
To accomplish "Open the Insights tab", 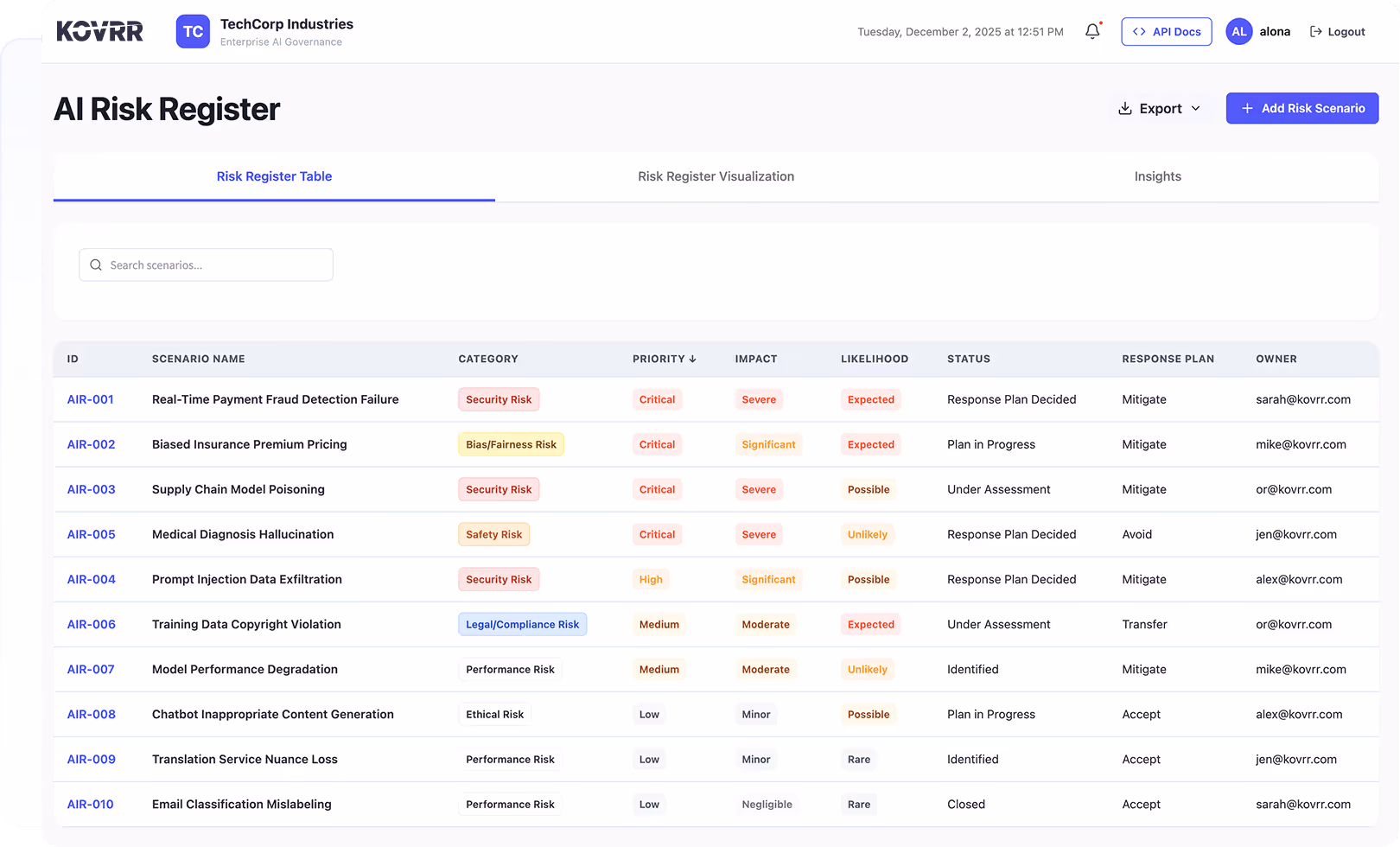I will click(x=1158, y=176).
